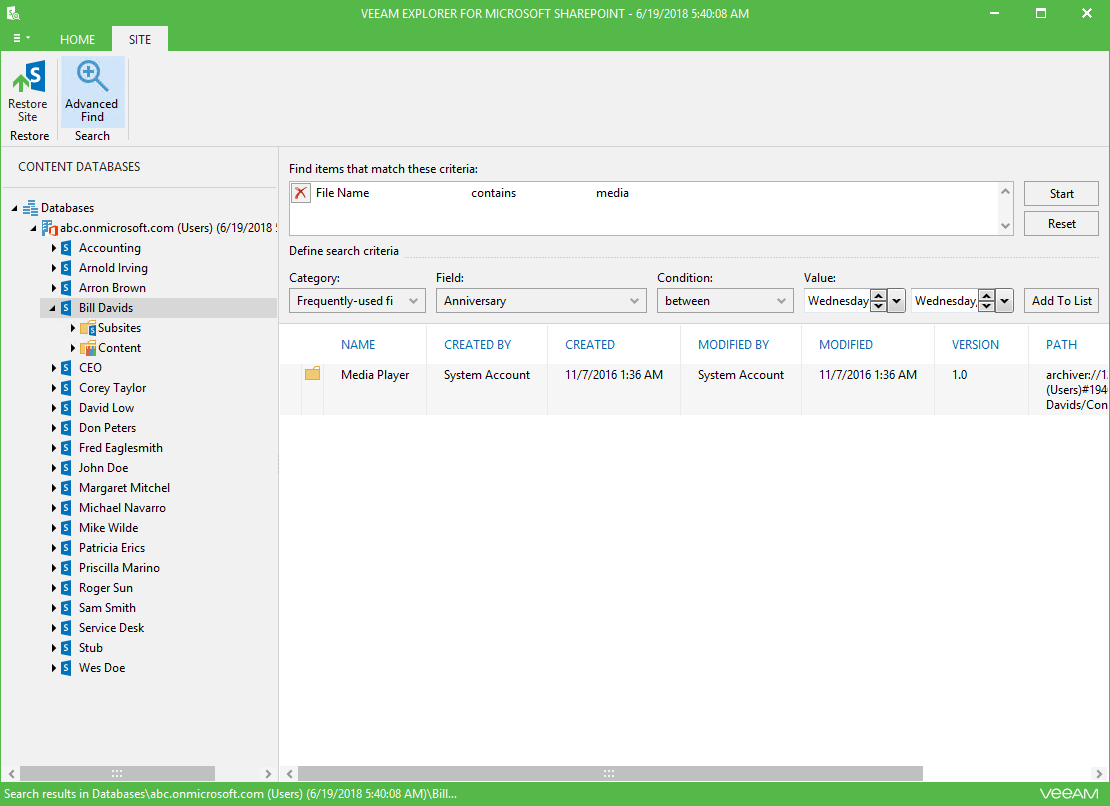Click the 'media' criterion value text
Image resolution: width=1110 pixels, height=806 pixels.
tap(612, 192)
